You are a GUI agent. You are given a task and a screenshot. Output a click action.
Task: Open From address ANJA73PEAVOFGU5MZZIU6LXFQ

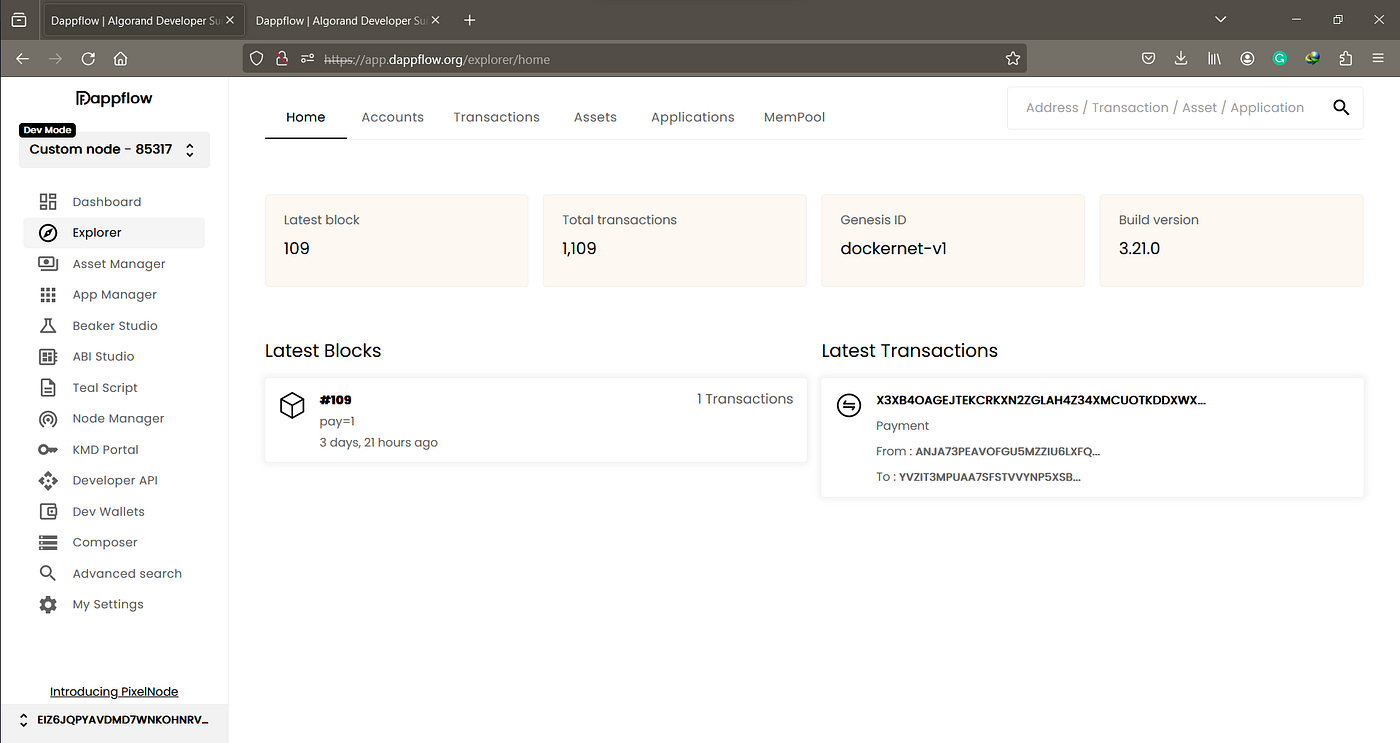tap(1008, 452)
